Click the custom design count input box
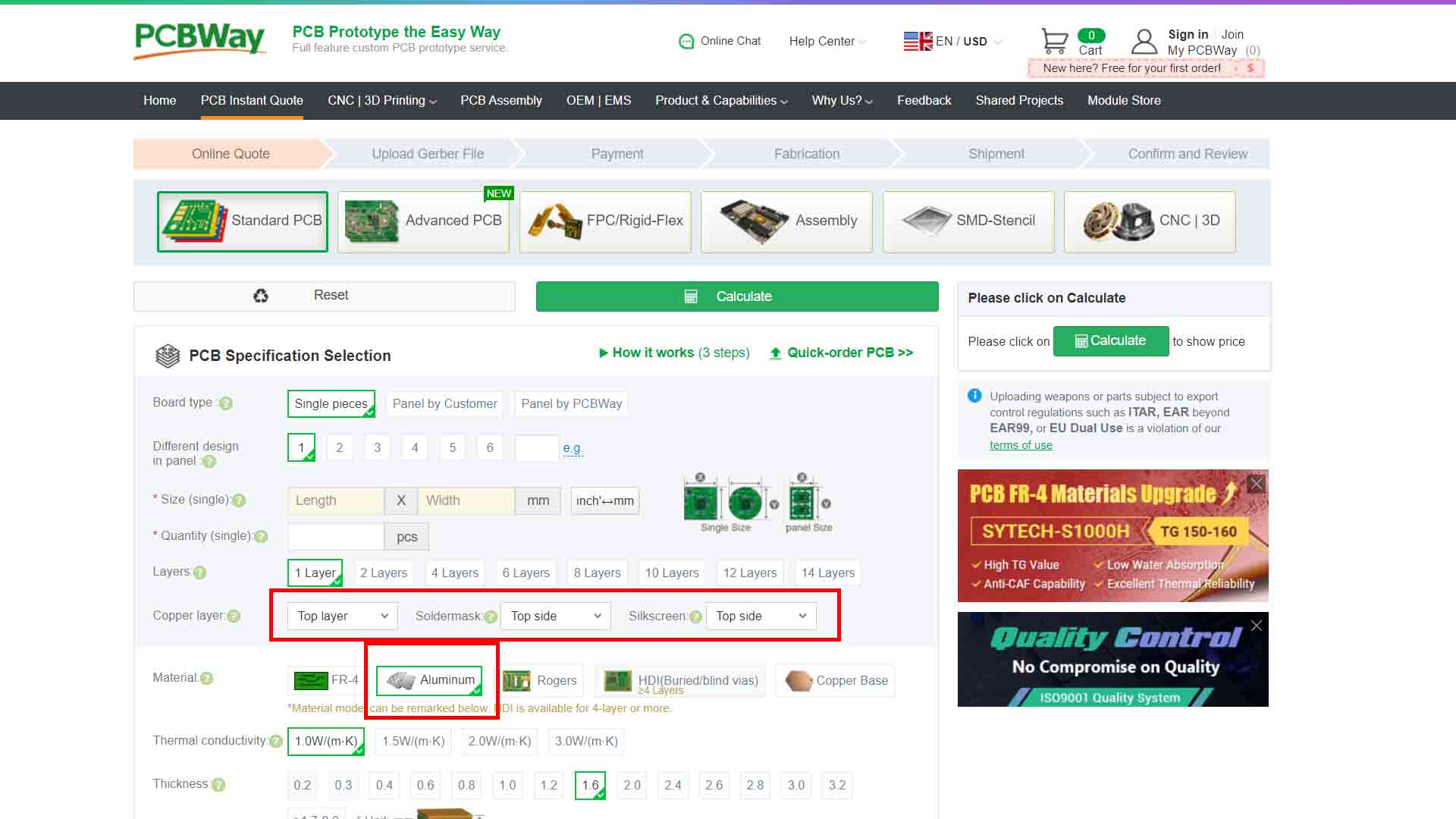Screen dimensions: 1456x819 537,447
